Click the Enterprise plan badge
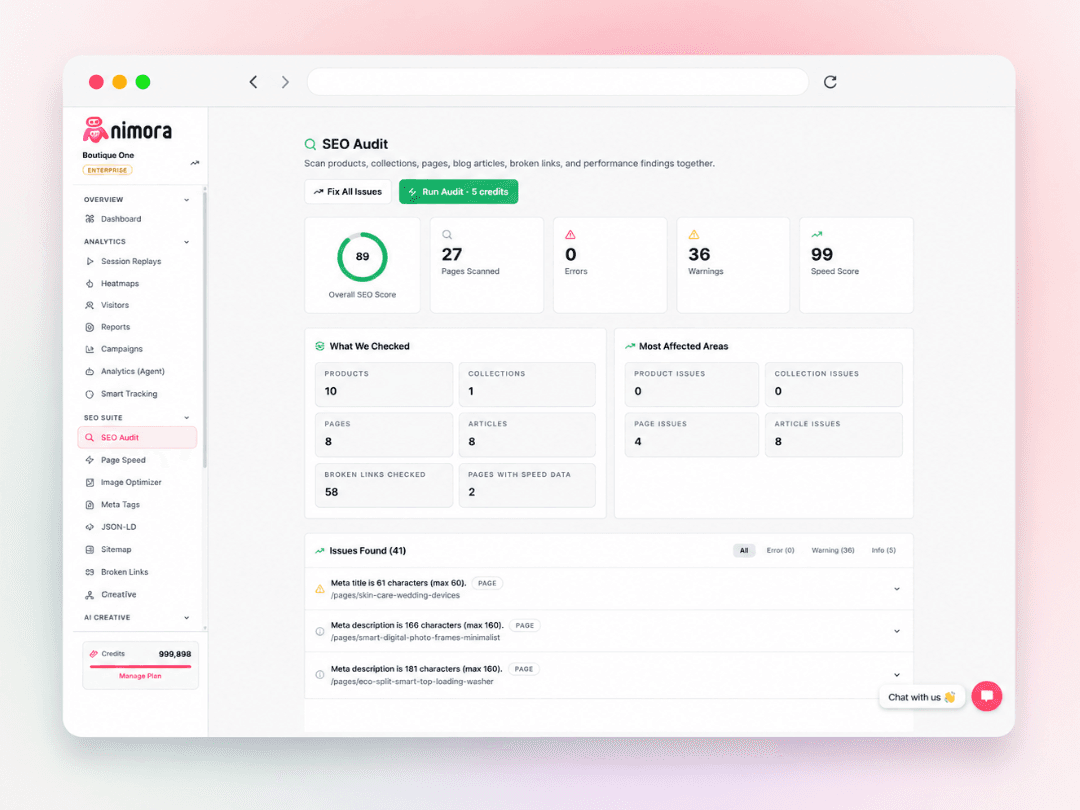The height and width of the screenshot is (810, 1080). (107, 170)
